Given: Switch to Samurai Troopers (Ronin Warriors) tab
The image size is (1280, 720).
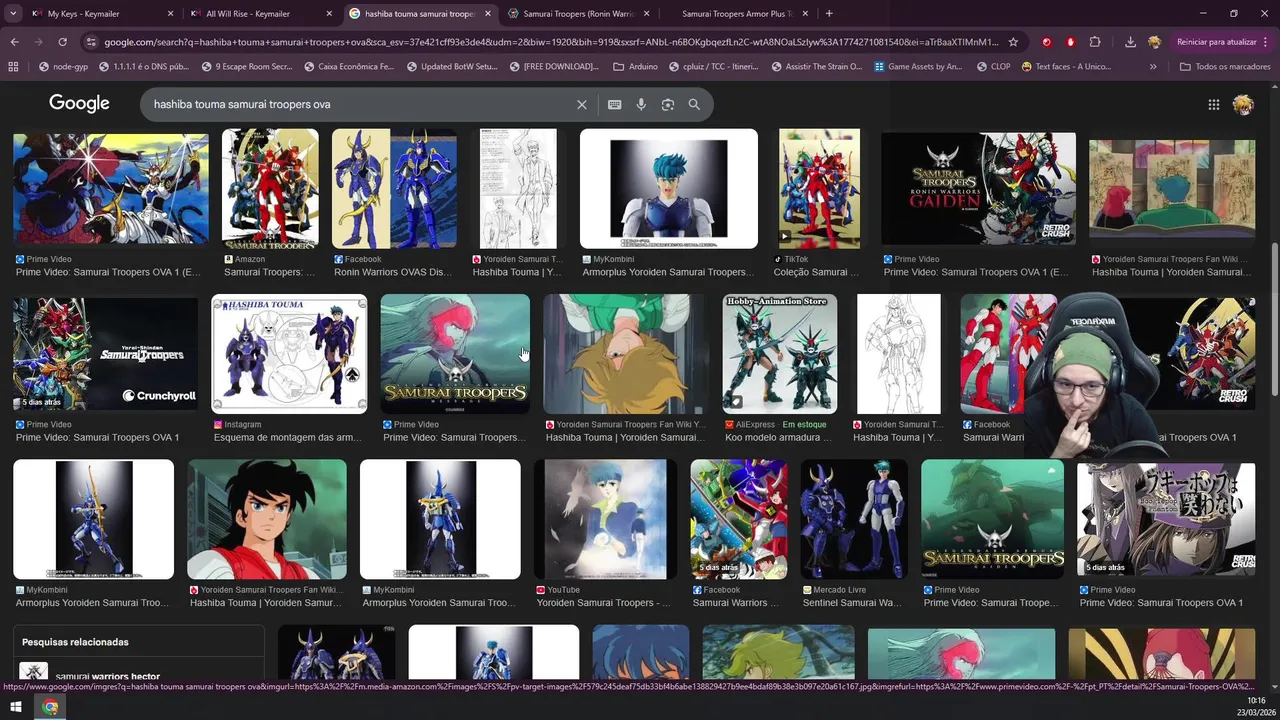Looking at the screenshot, I should [580, 14].
